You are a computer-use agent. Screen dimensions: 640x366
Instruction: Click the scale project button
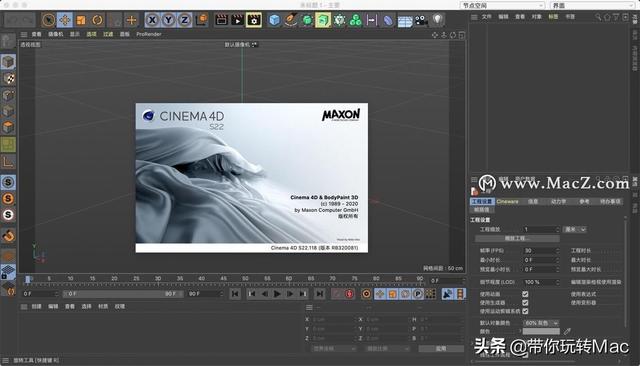click(517, 238)
